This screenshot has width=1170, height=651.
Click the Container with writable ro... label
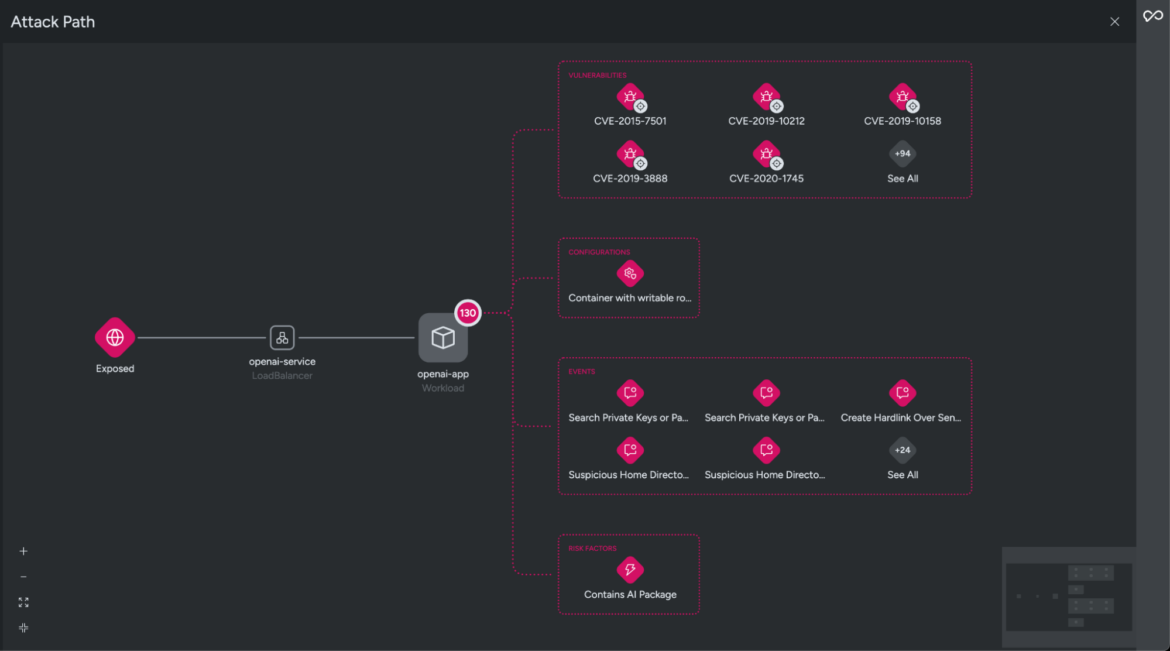click(630, 298)
